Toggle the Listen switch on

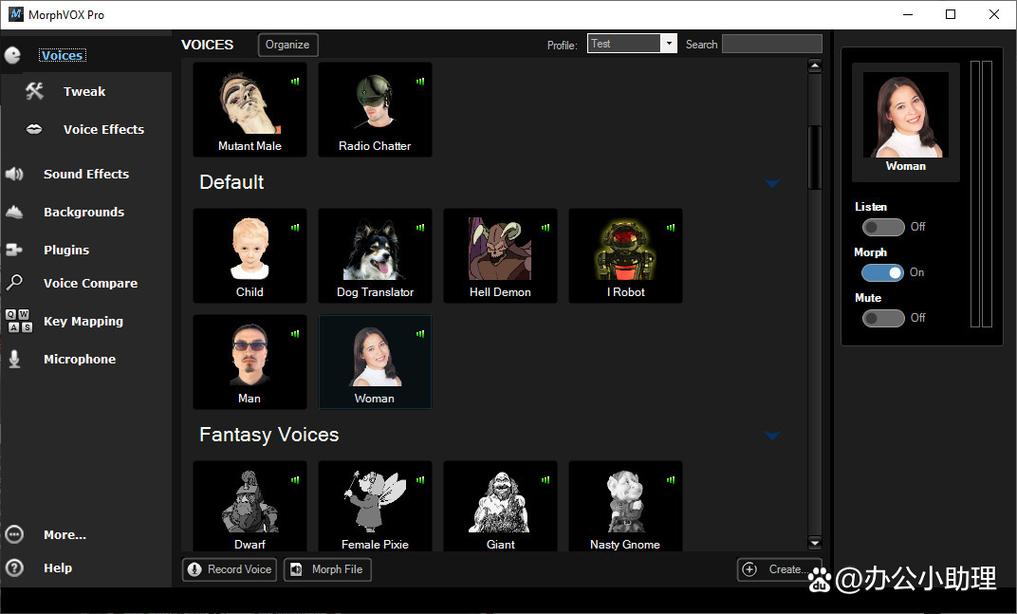[x=883, y=227]
